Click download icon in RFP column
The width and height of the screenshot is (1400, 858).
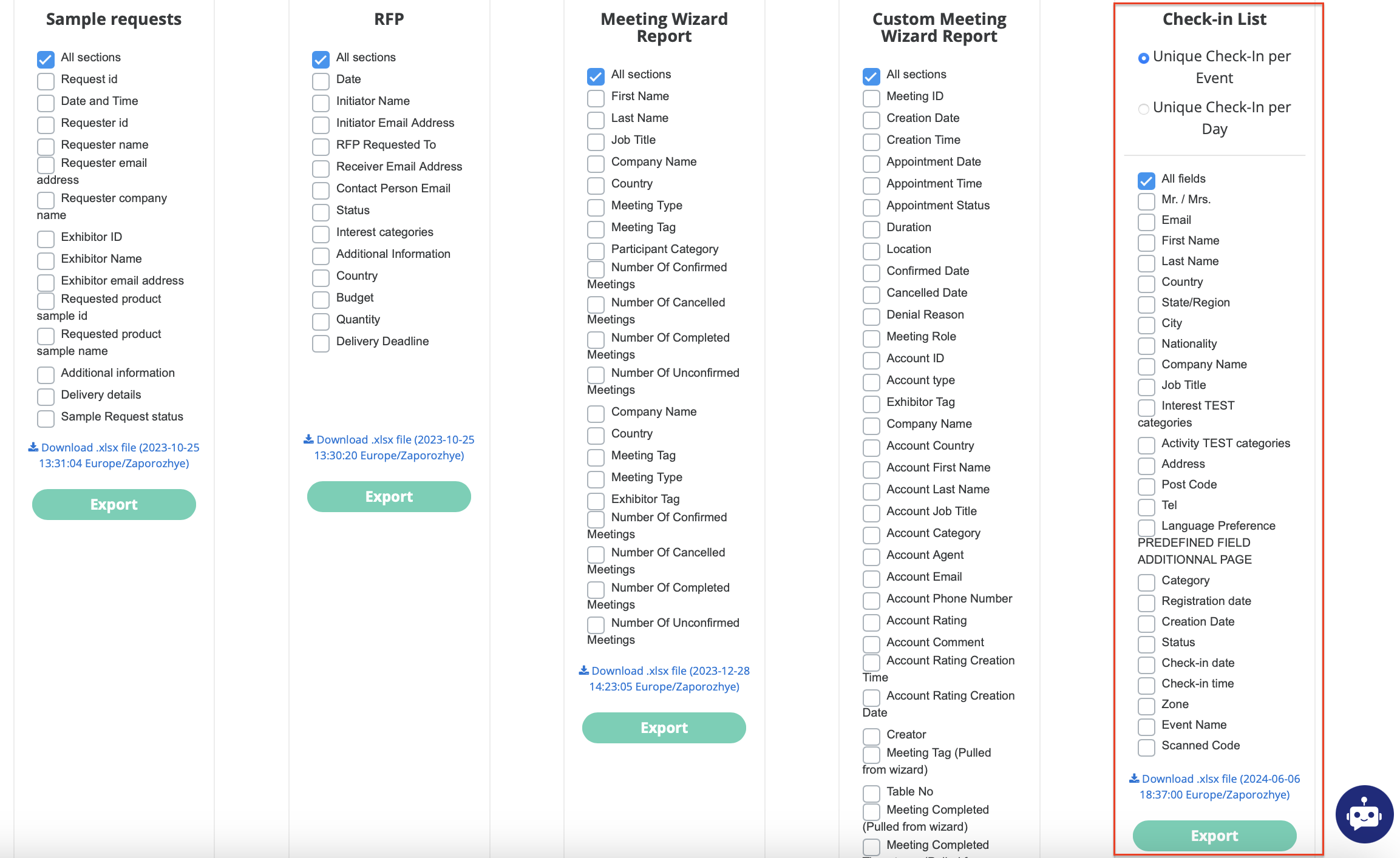308,439
